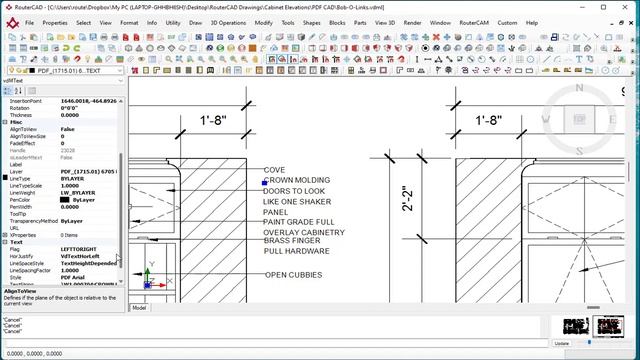Click the RouterCAD logo icon beside File

(13, 23)
